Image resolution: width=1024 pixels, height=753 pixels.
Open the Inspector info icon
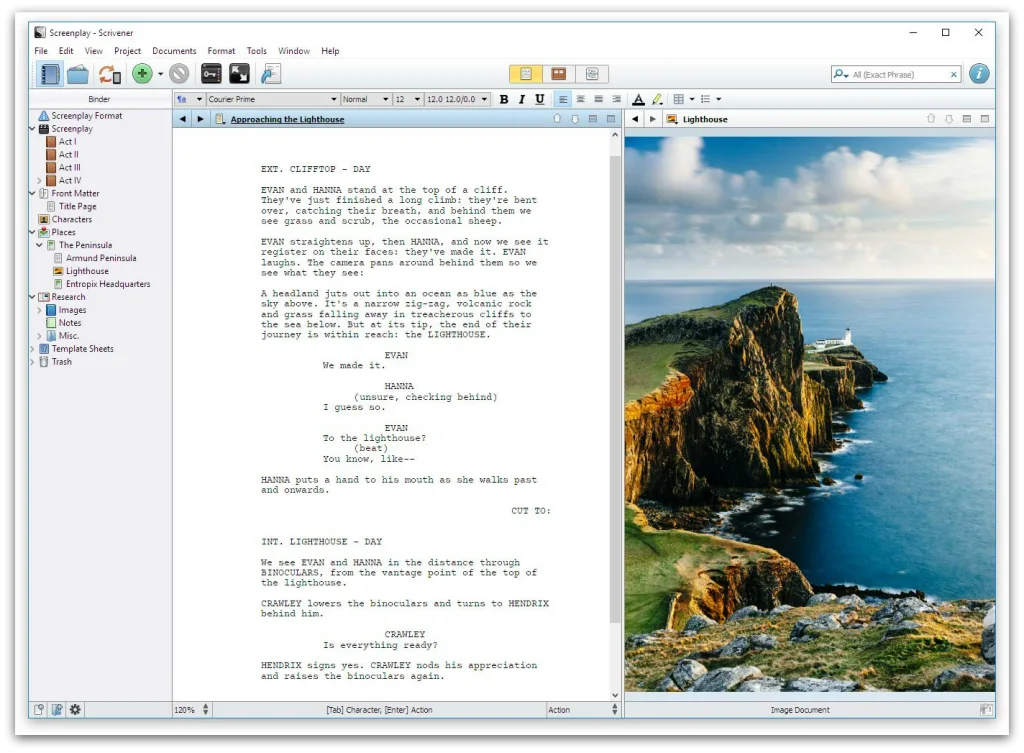click(979, 74)
